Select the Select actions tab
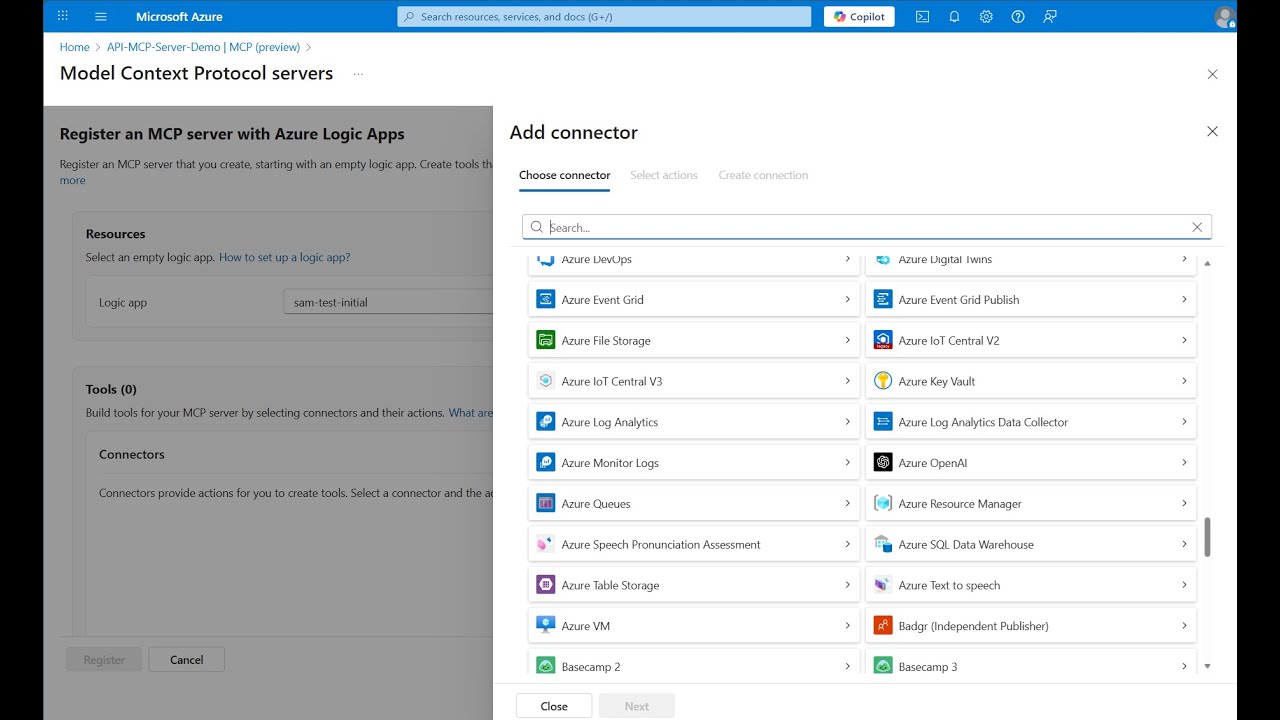Viewport: 1280px width, 720px height. pyautogui.click(x=664, y=175)
